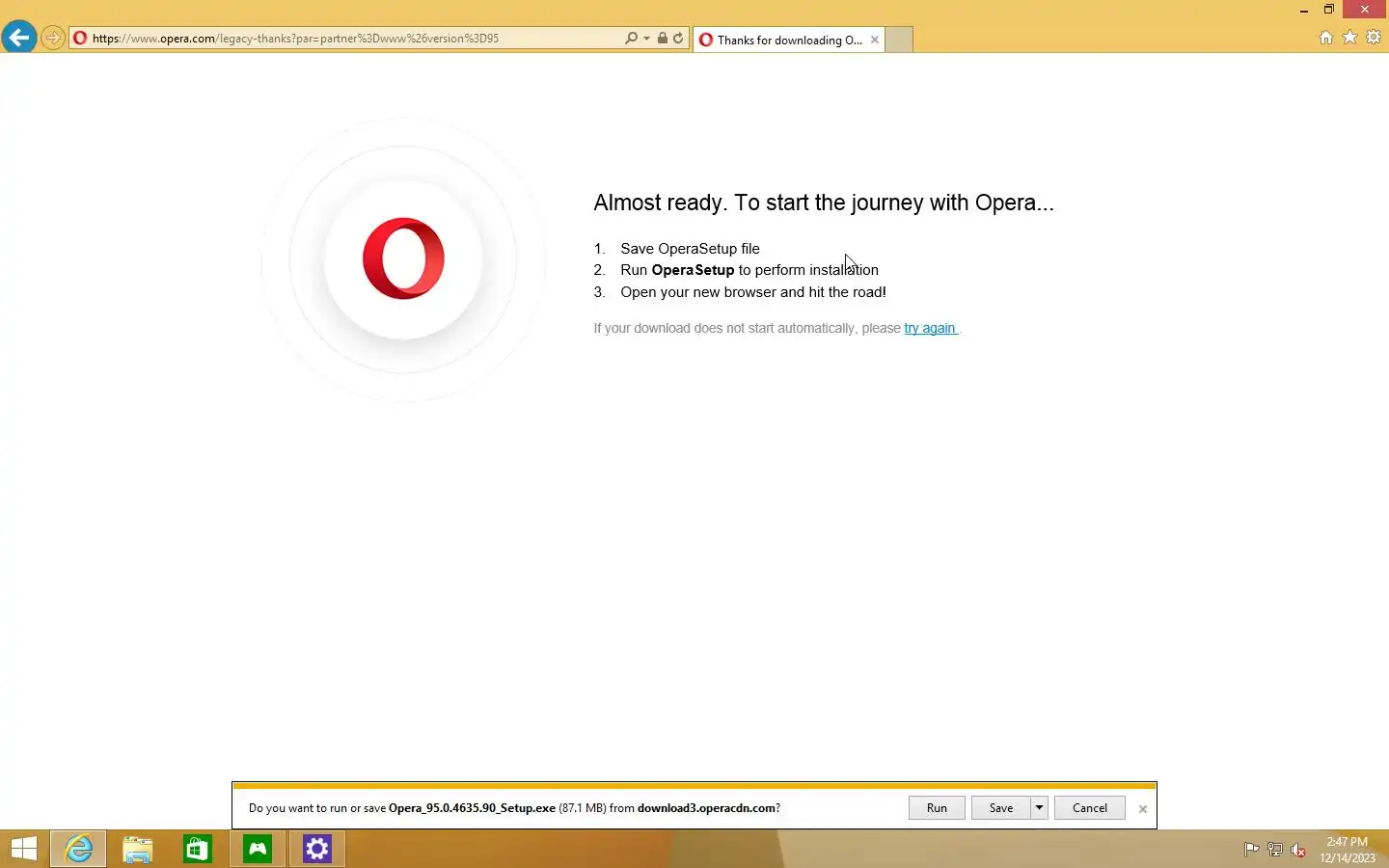The width and height of the screenshot is (1389, 868).
Task: Open Action Center flag tray icon
Action: click(1251, 850)
